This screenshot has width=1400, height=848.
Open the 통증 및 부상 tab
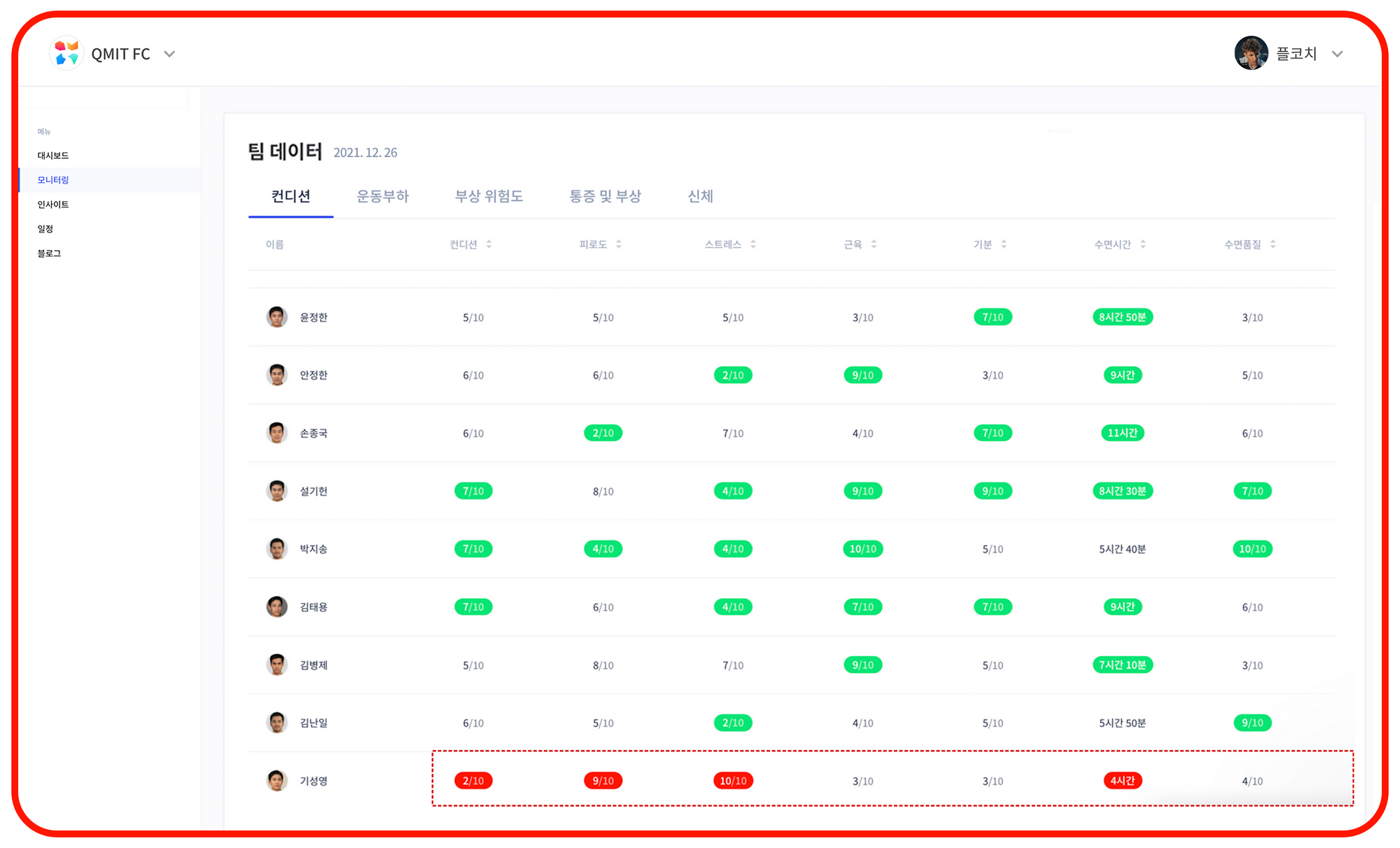(x=605, y=196)
